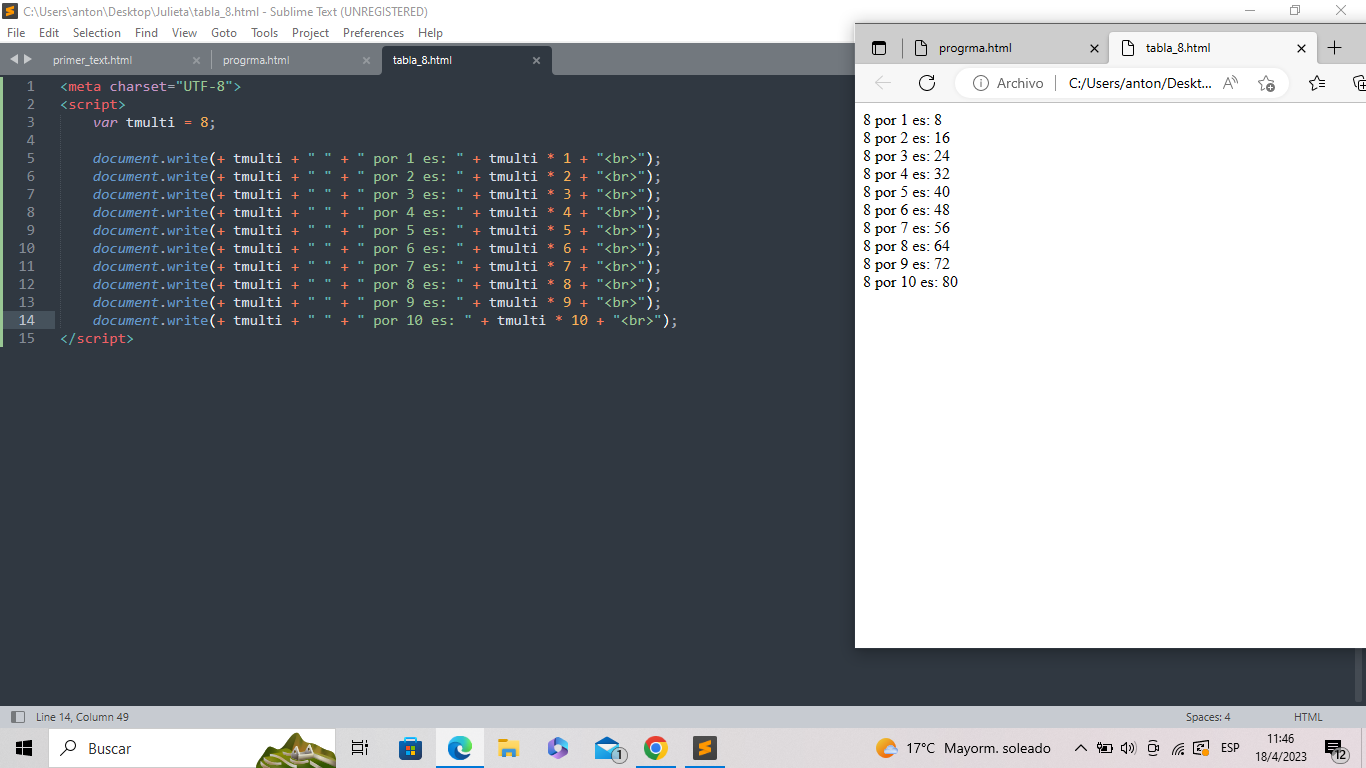Go to next tab with right arrow
This screenshot has width=1366, height=768.
point(27,60)
